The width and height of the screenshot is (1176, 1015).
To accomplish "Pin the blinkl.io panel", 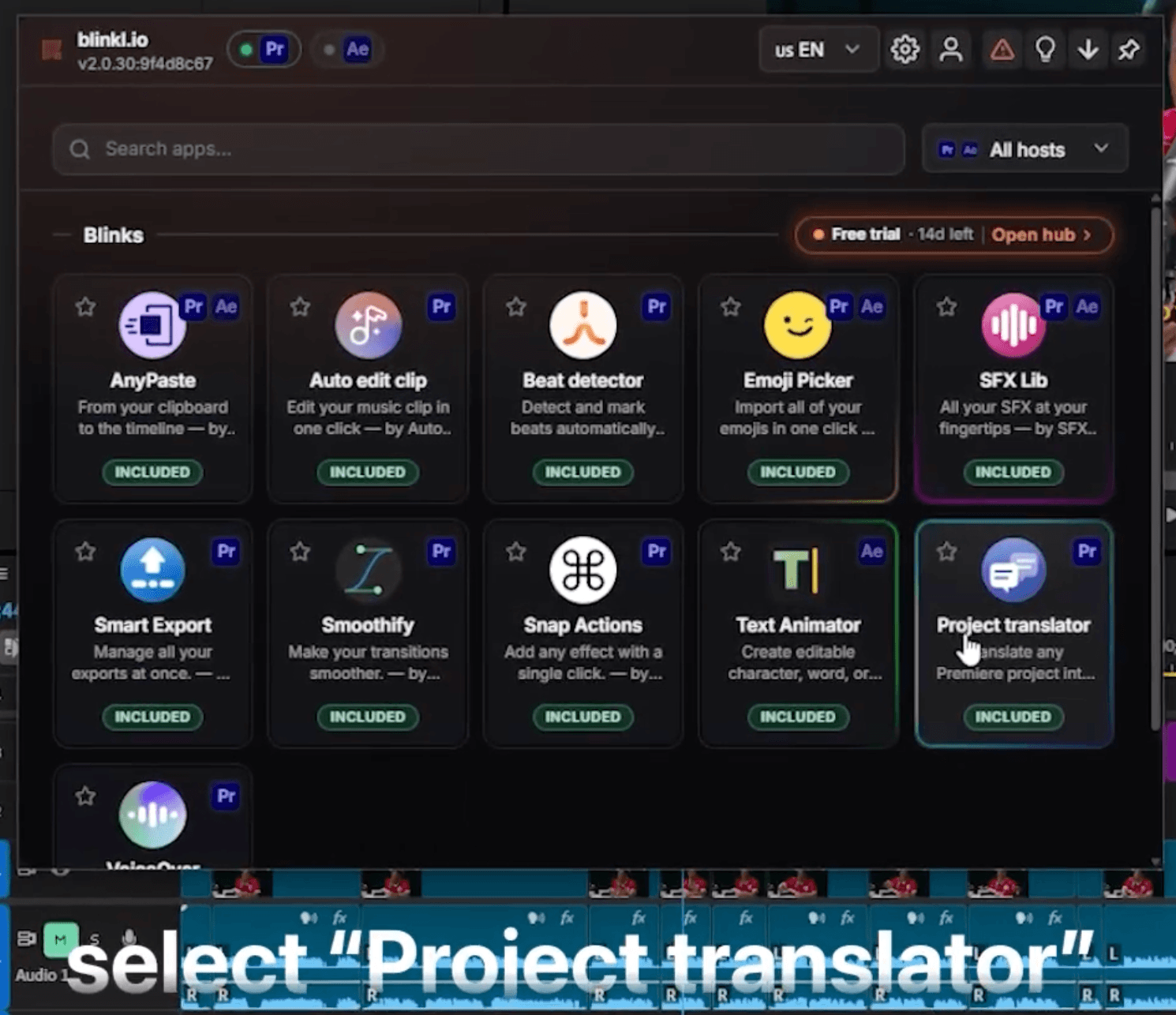I will click(x=1129, y=50).
